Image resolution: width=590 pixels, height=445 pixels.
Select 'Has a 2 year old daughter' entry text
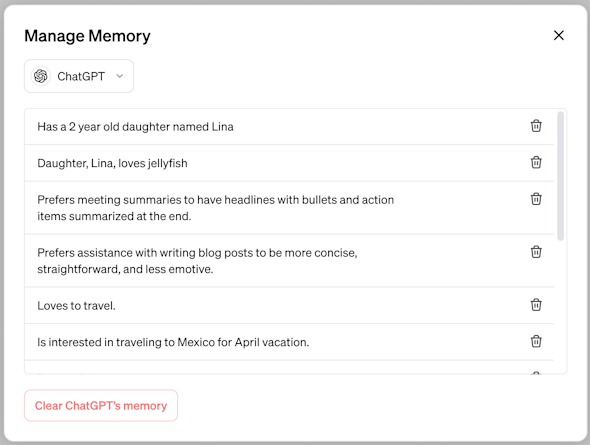click(135, 127)
